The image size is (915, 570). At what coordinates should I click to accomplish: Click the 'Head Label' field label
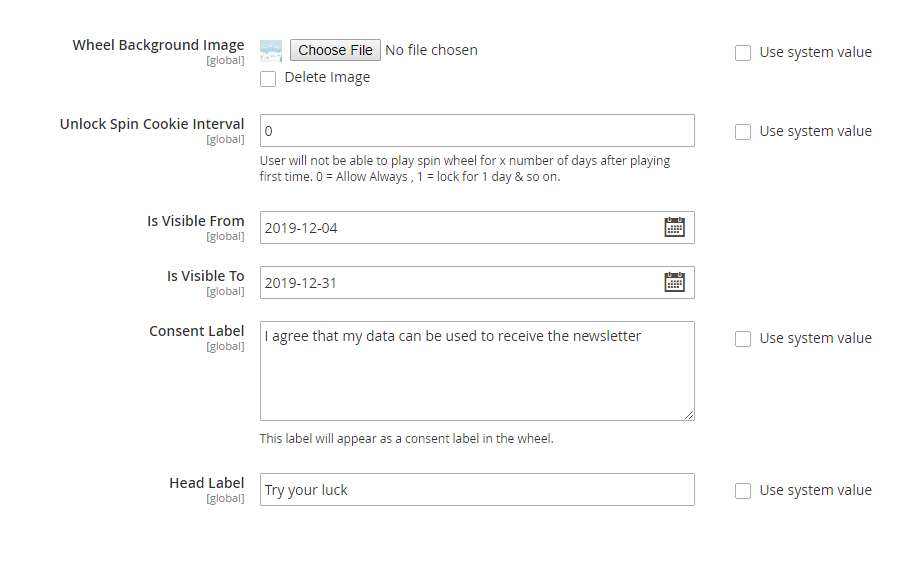coord(206,483)
